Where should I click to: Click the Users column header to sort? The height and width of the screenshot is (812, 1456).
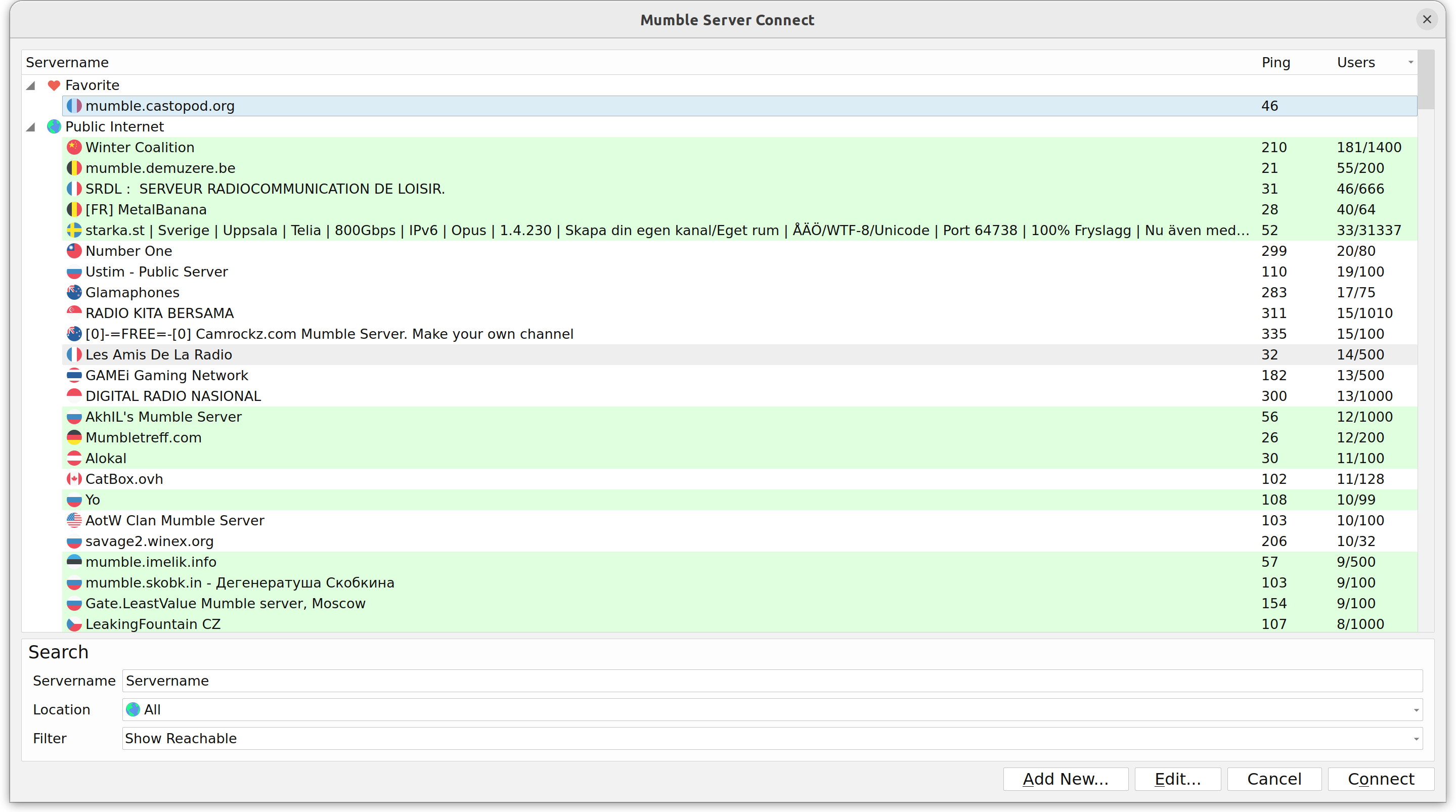click(x=1357, y=62)
